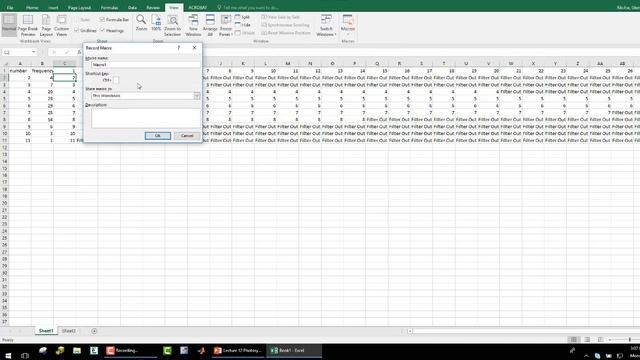This screenshot has height=360, width=640.
Task: Adjust the zoom slider in status bar
Action: pyautogui.click(x=629, y=340)
